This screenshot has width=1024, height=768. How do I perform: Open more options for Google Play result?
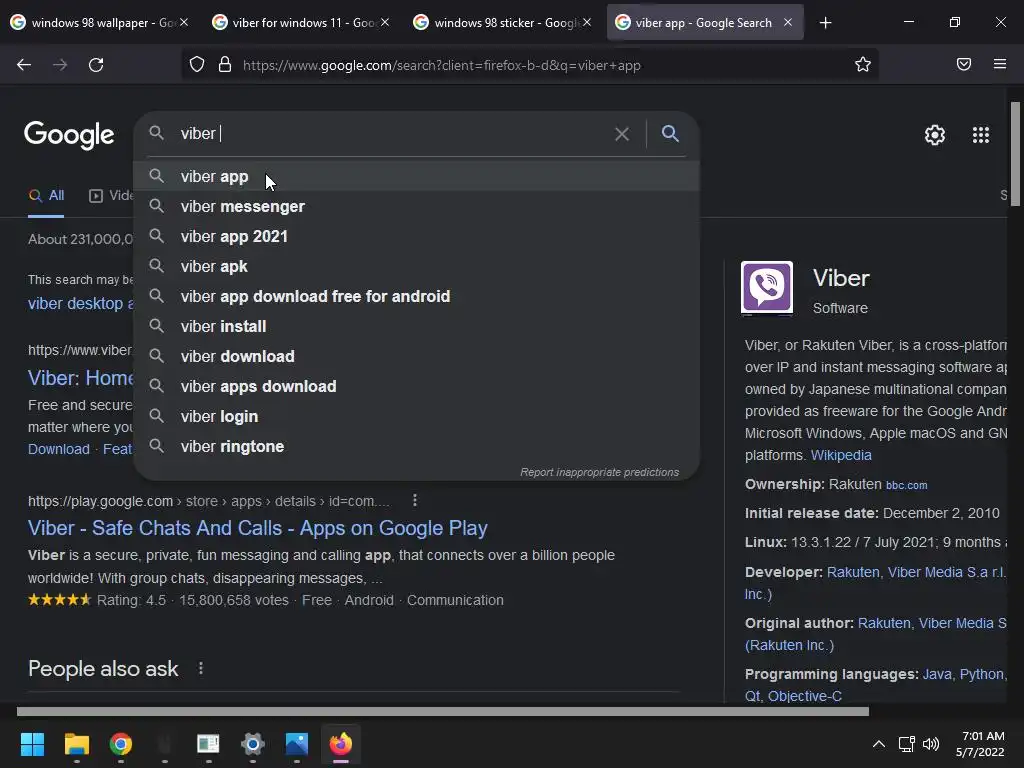[x=415, y=500]
